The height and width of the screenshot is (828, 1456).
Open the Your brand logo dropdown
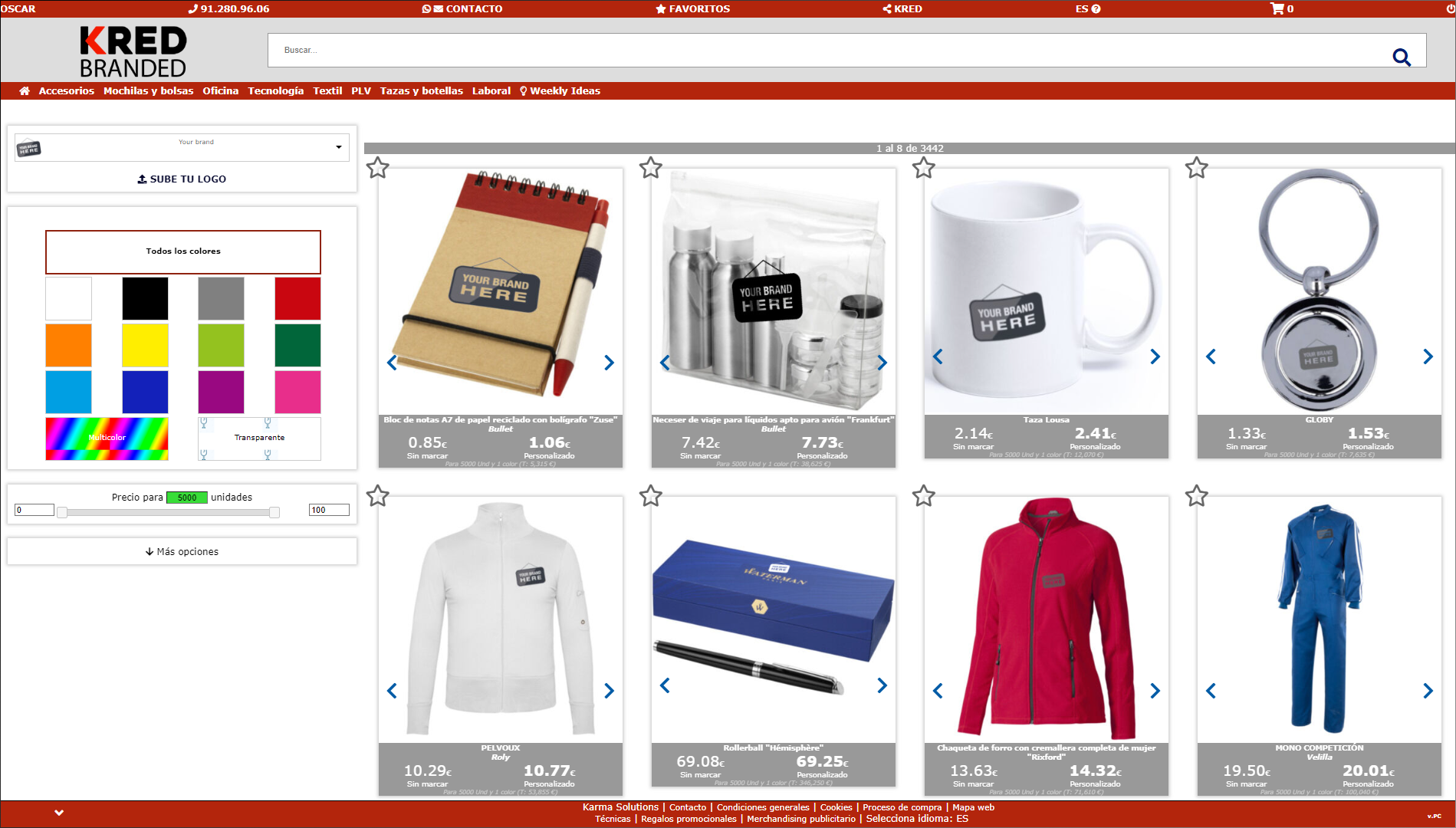tap(182, 147)
